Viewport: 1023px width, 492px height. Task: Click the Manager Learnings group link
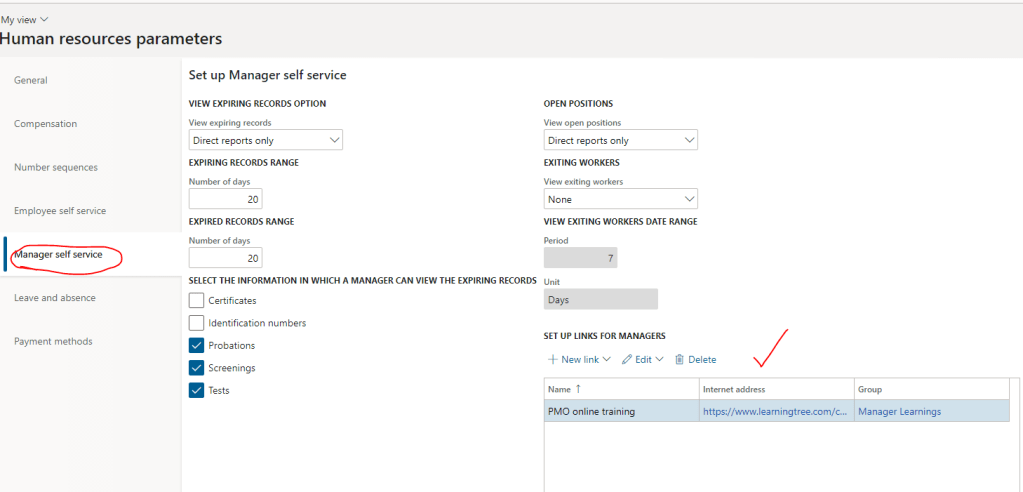pyautogui.click(x=899, y=411)
